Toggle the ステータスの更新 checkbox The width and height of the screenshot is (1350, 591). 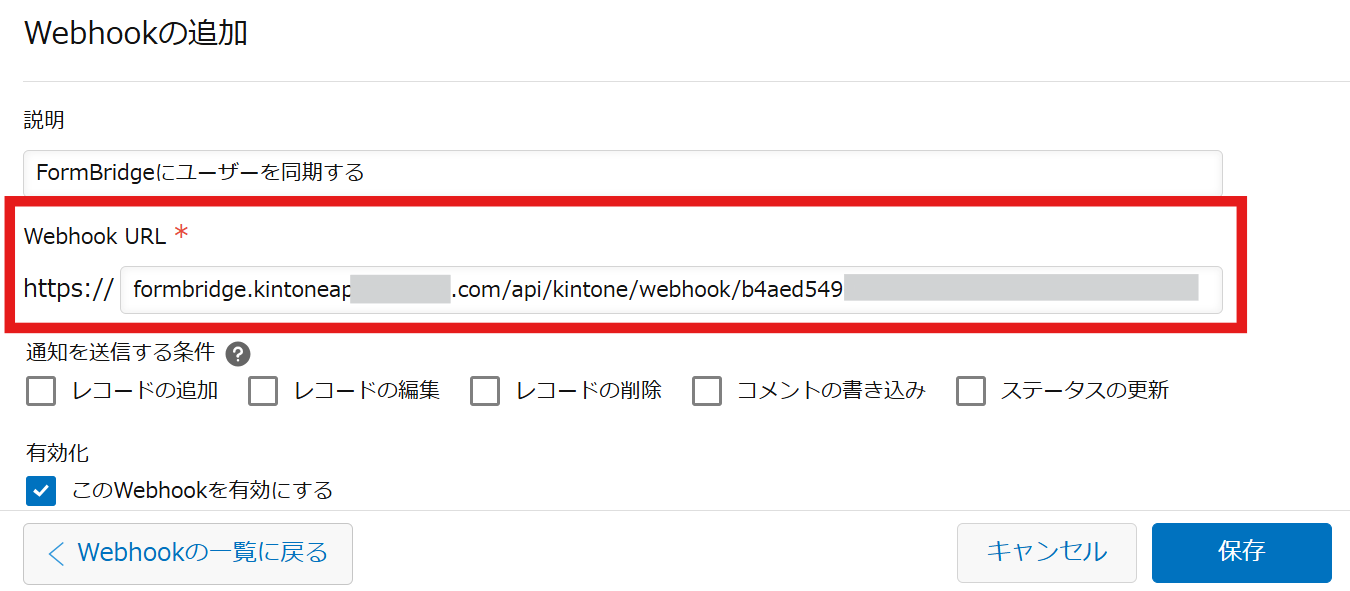click(x=971, y=391)
